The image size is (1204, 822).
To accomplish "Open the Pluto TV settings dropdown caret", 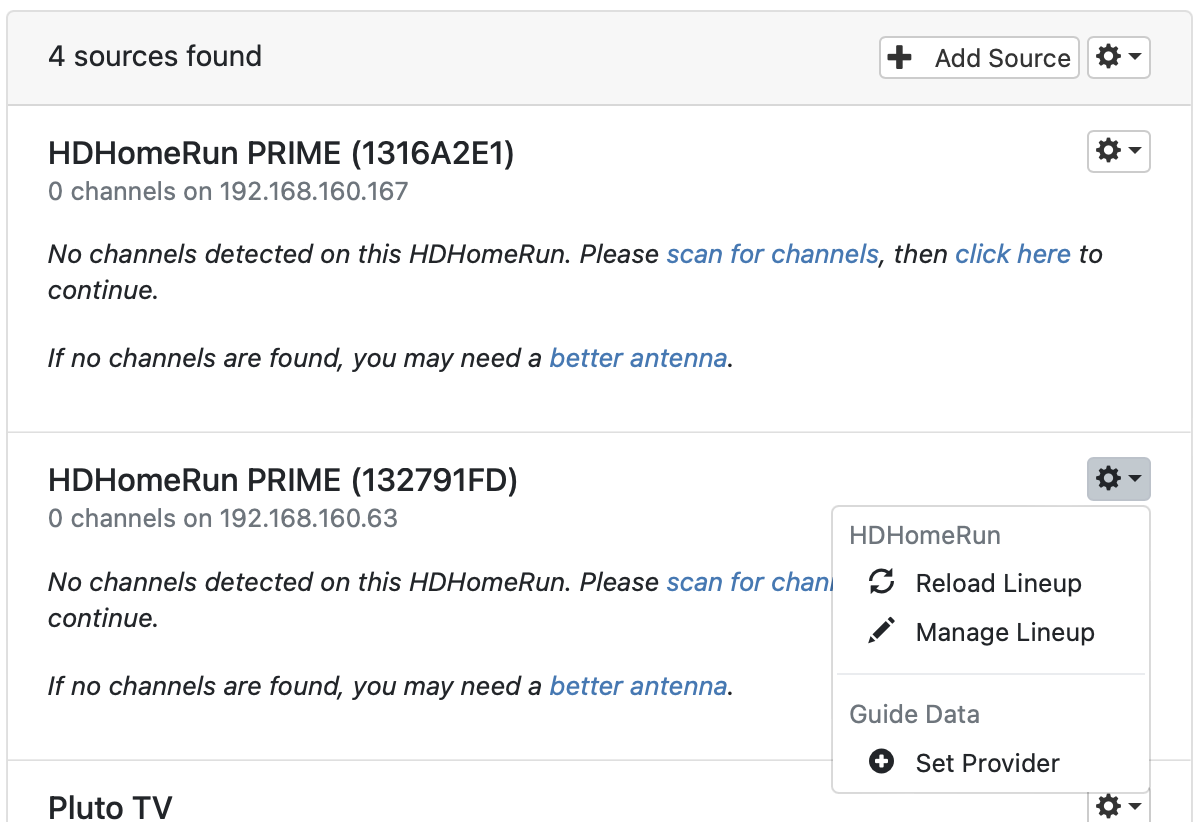I will tap(1135, 806).
